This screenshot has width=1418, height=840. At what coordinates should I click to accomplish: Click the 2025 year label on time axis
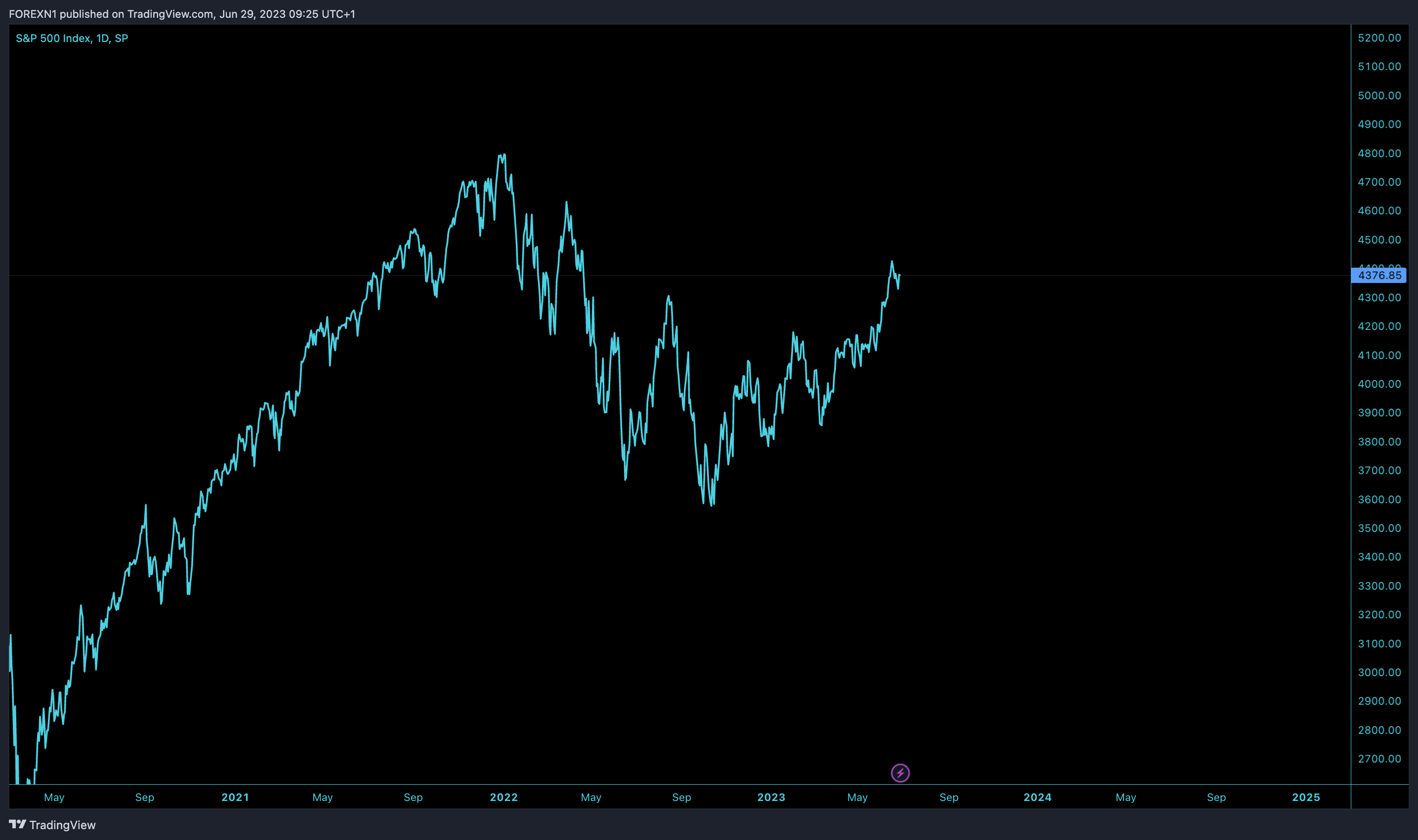[x=1306, y=797]
